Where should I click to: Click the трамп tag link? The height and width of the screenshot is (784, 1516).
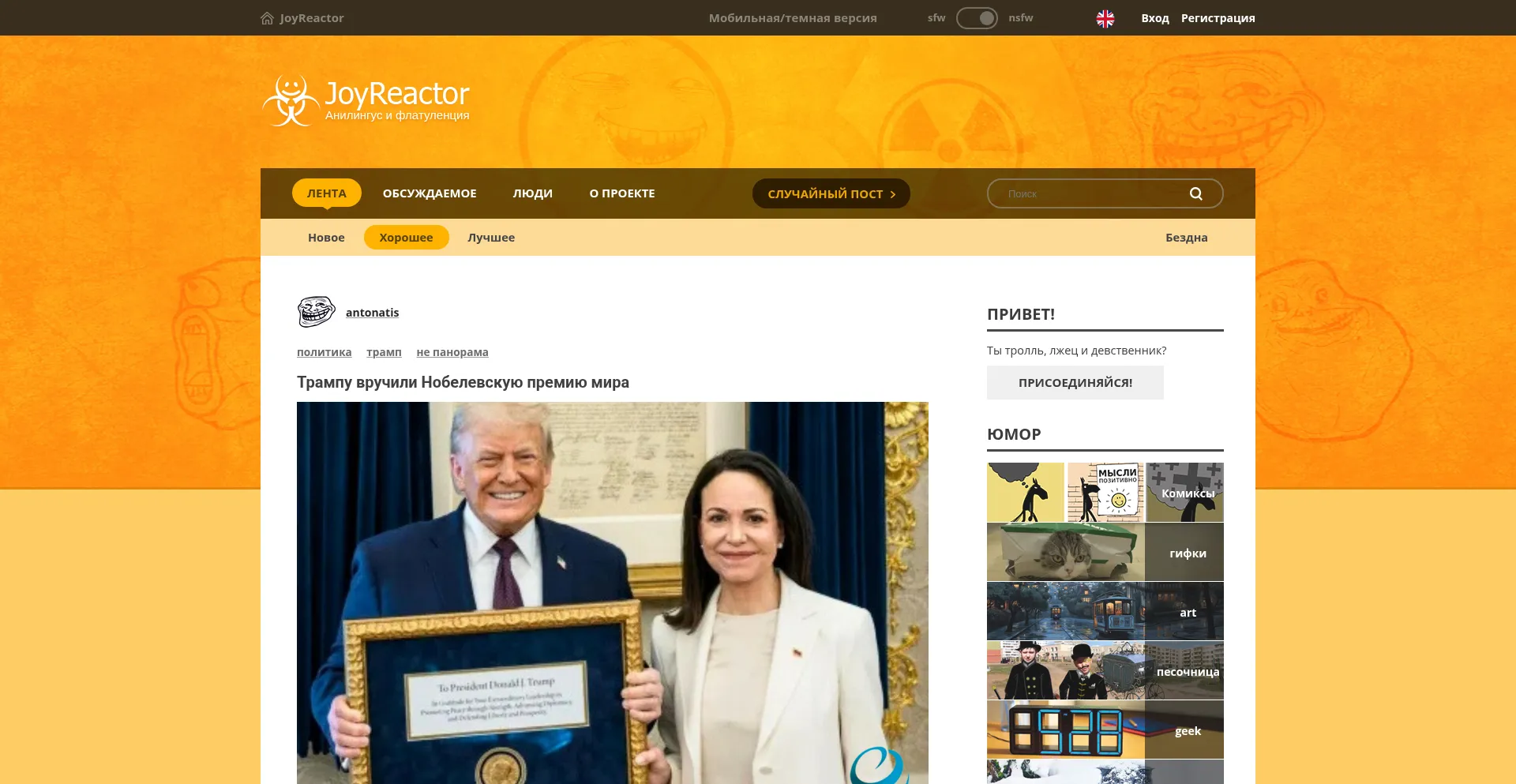coord(384,352)
